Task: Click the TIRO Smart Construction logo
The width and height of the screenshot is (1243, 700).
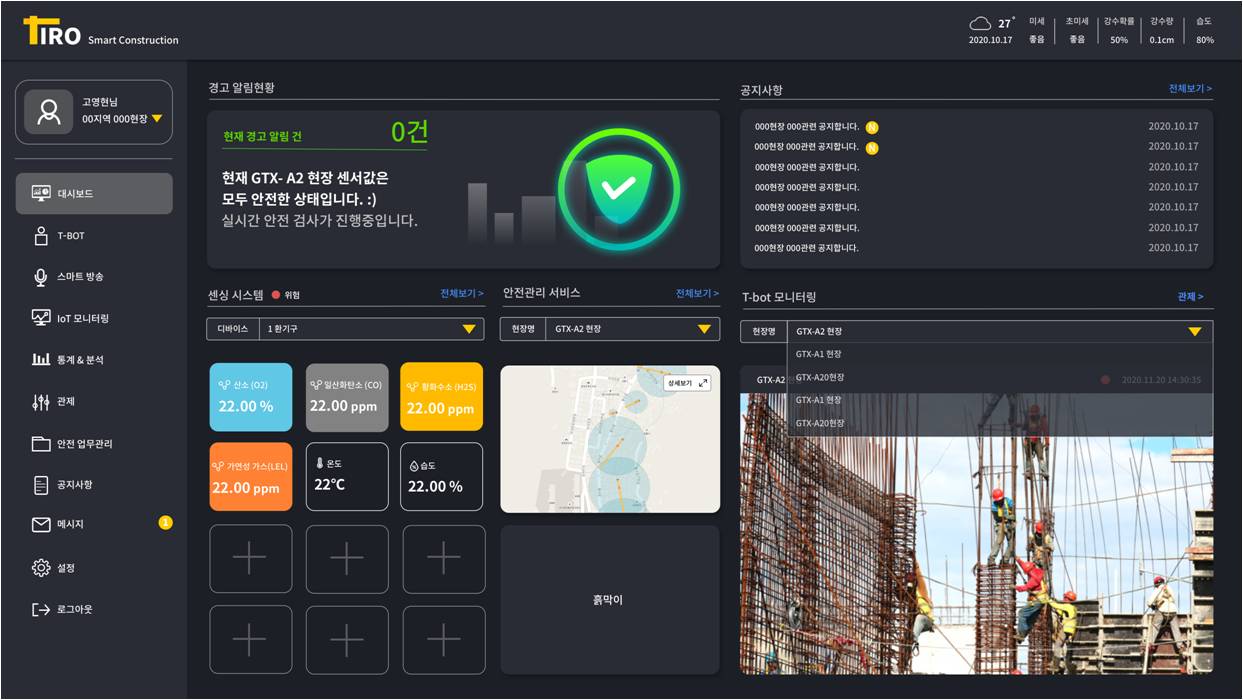Action: coord(101,31)
